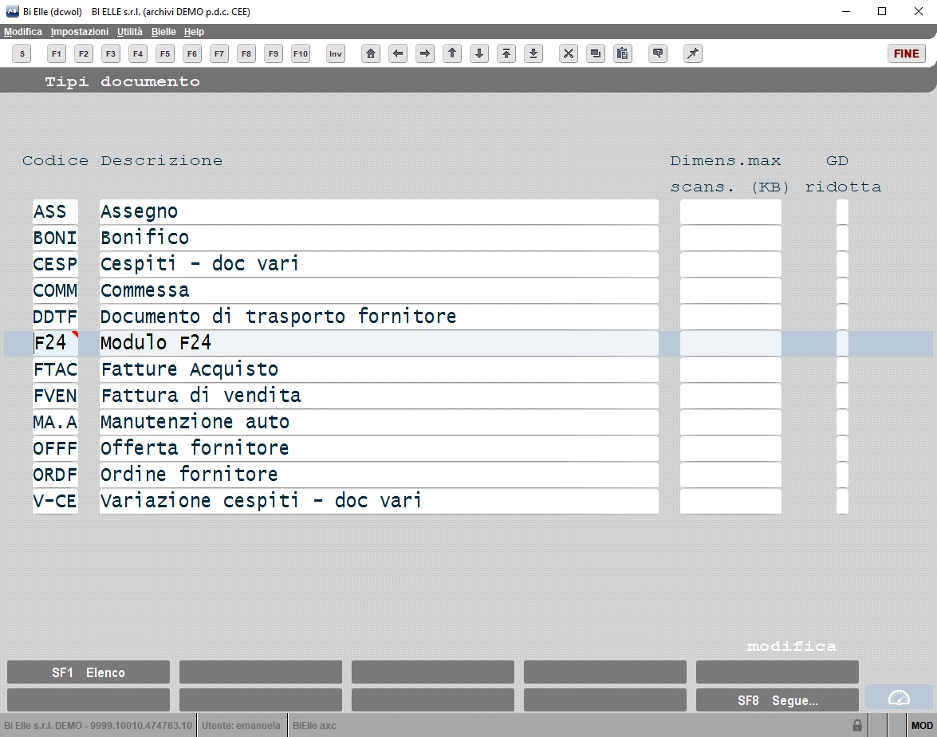Click the F4 toolbar key
937x737 pixels.
pos(138,54)
